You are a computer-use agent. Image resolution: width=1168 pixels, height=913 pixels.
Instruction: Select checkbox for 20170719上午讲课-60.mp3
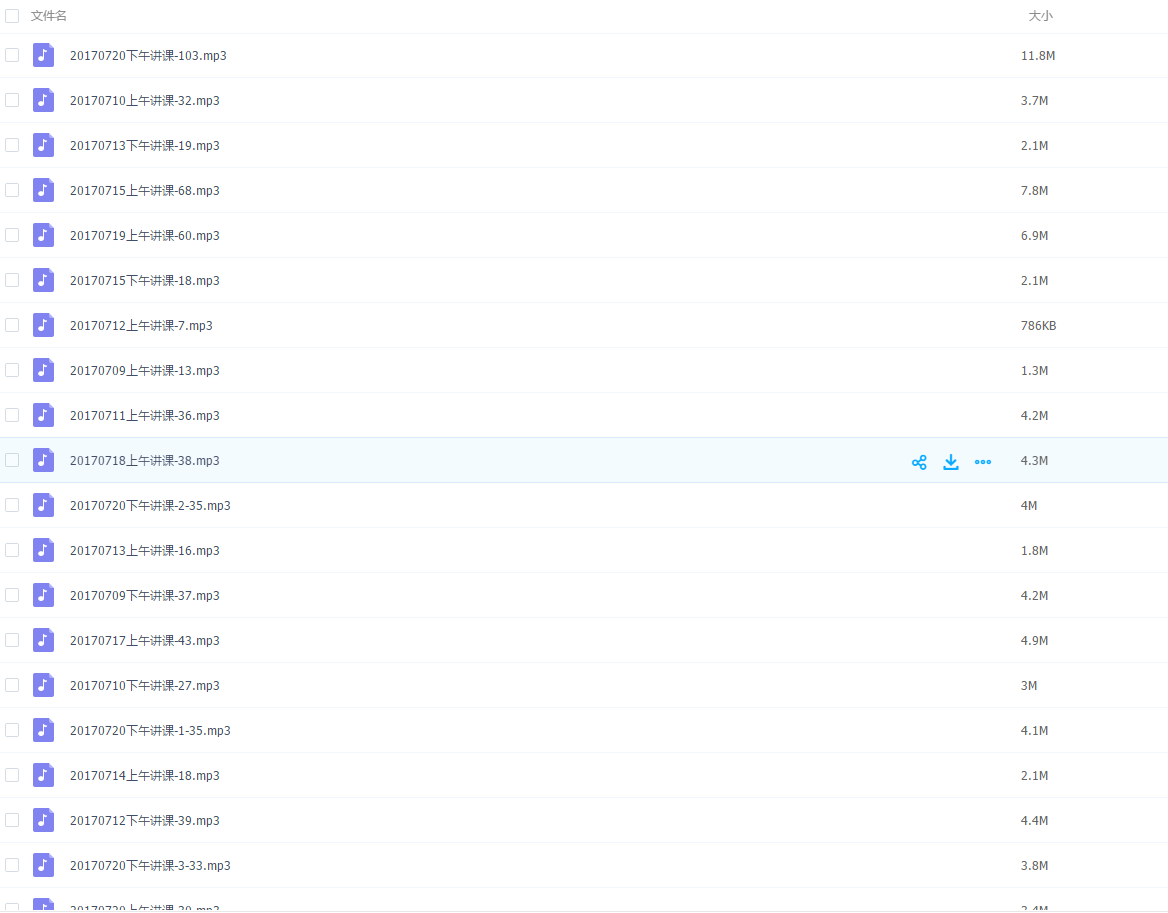coord(12,235)
